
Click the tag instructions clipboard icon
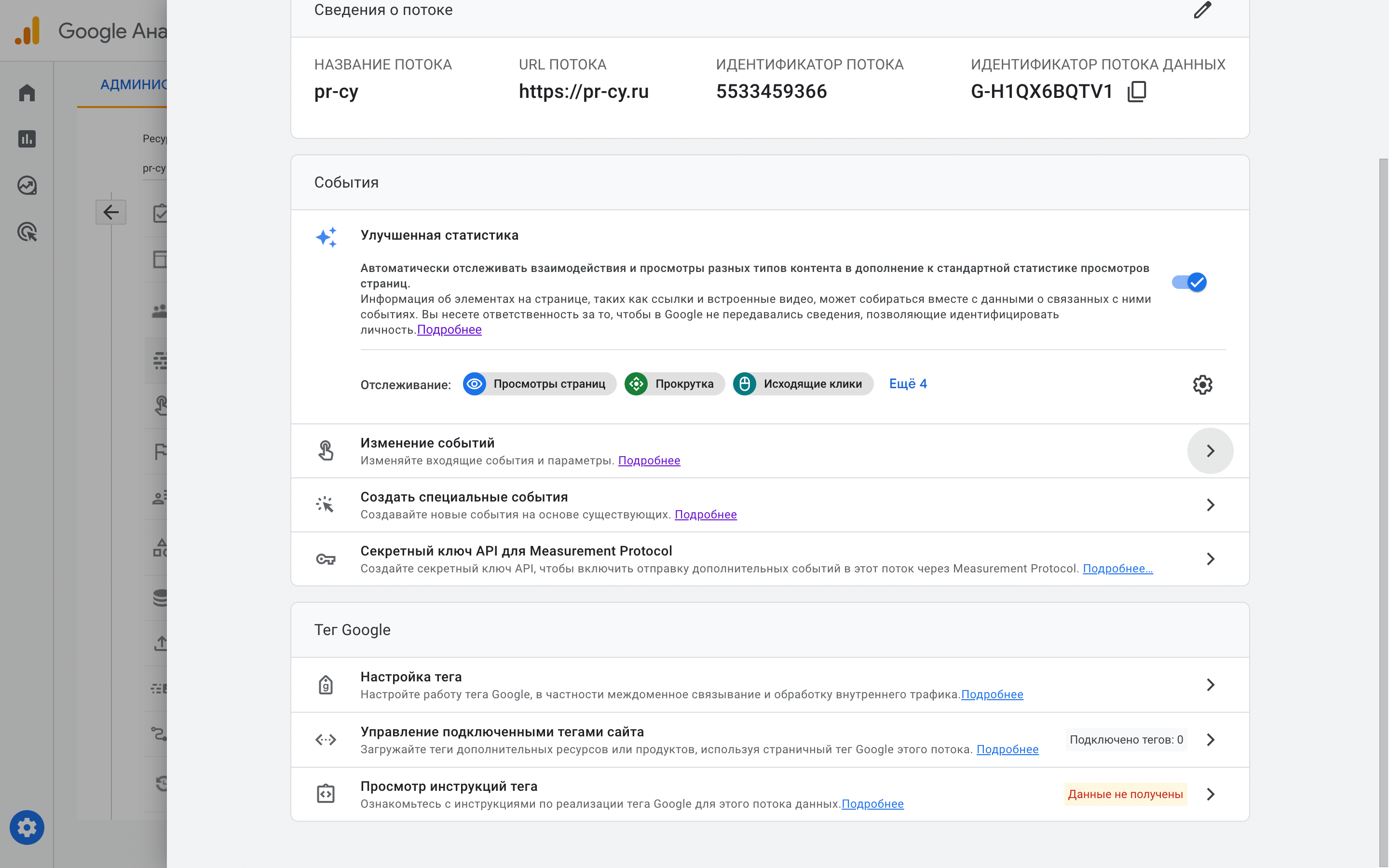326,793
